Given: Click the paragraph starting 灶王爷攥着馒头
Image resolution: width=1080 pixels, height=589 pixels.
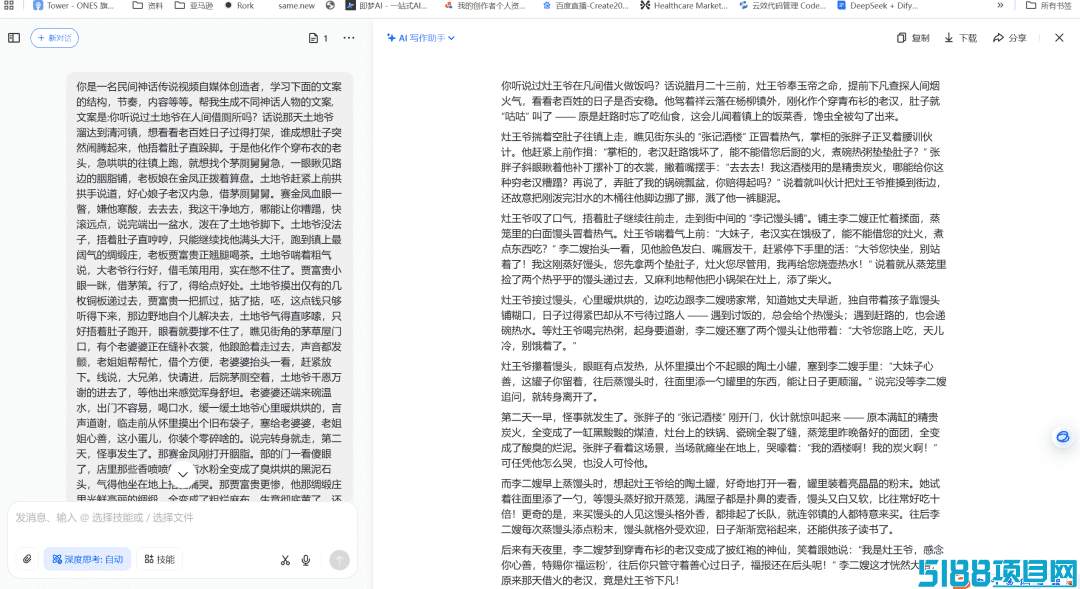Looking at the screenshot, I should coord(723,382).
